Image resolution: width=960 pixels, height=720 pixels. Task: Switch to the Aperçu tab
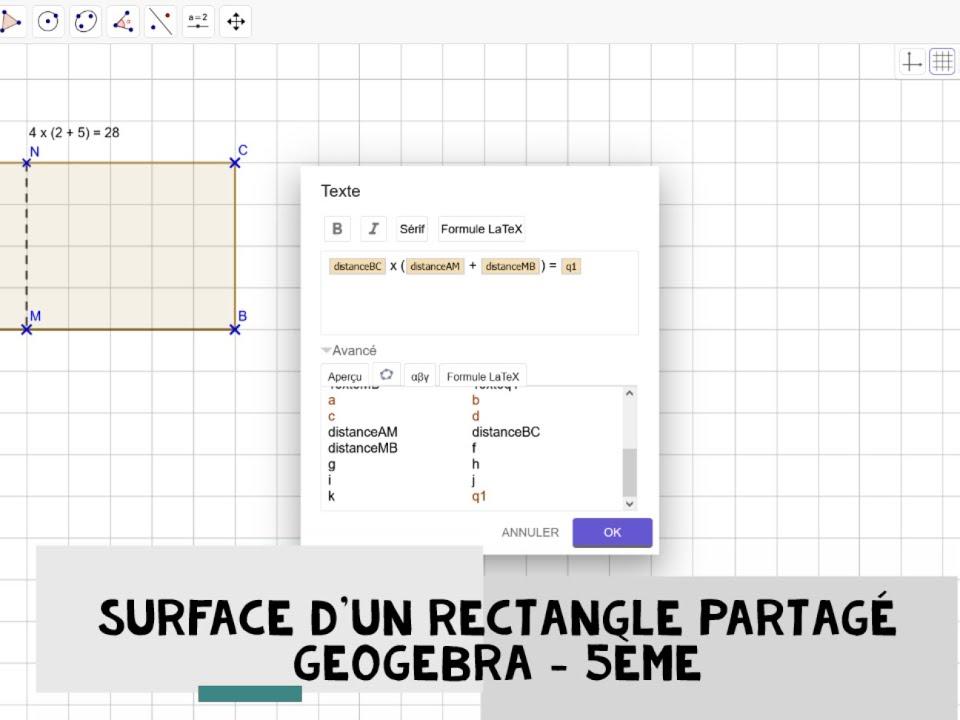[345, 375]
